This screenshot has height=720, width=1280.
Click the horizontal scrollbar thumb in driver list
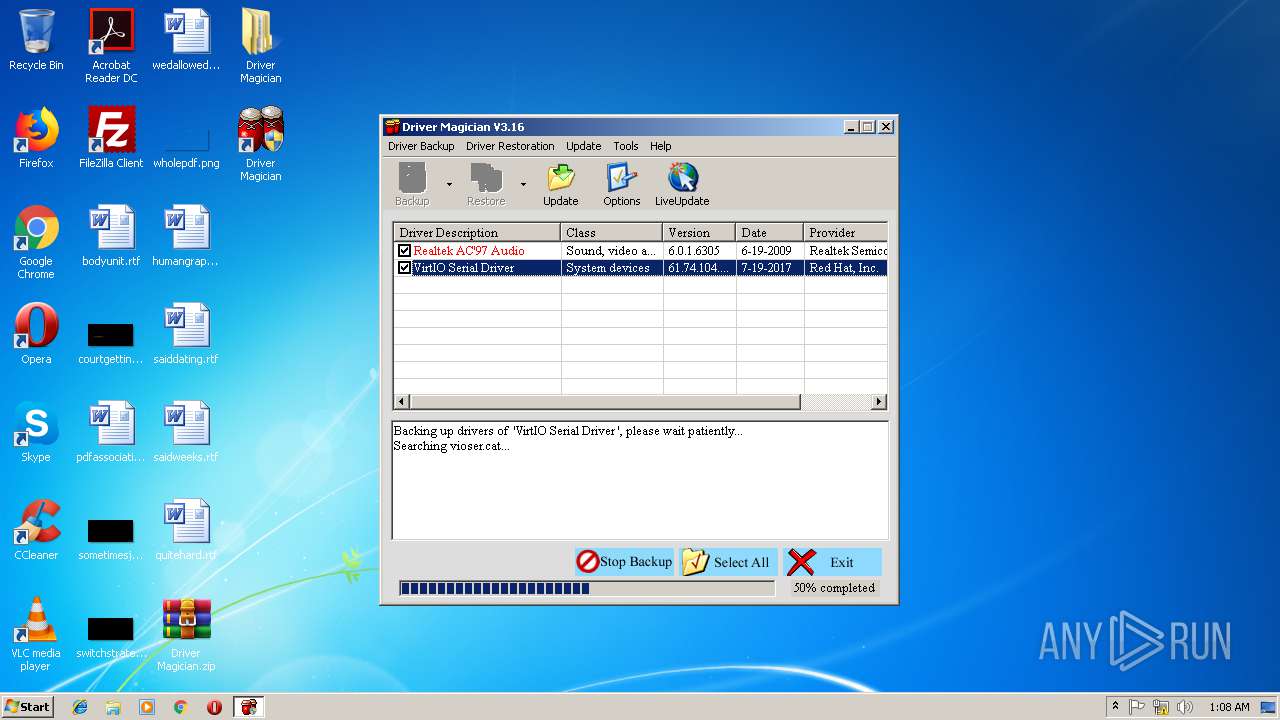coord(605,402)
